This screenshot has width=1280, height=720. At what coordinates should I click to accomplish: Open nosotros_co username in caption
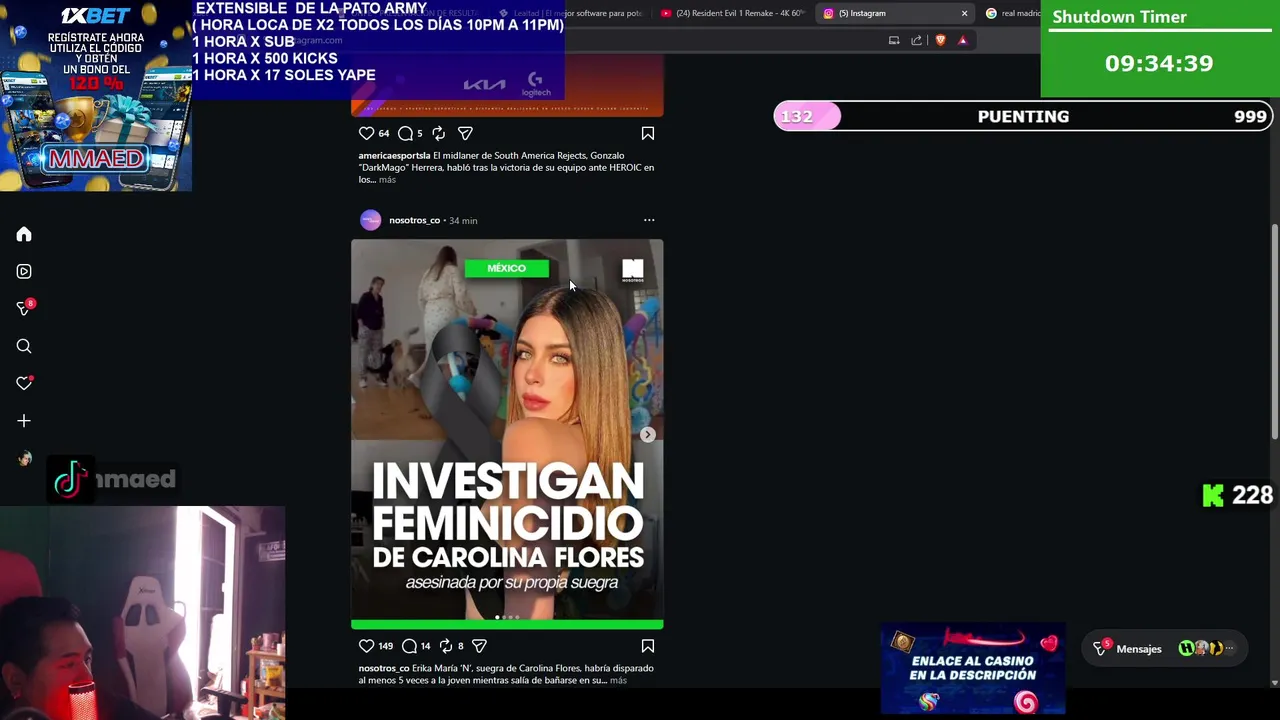pyautogui.click(x=384, y=668)
